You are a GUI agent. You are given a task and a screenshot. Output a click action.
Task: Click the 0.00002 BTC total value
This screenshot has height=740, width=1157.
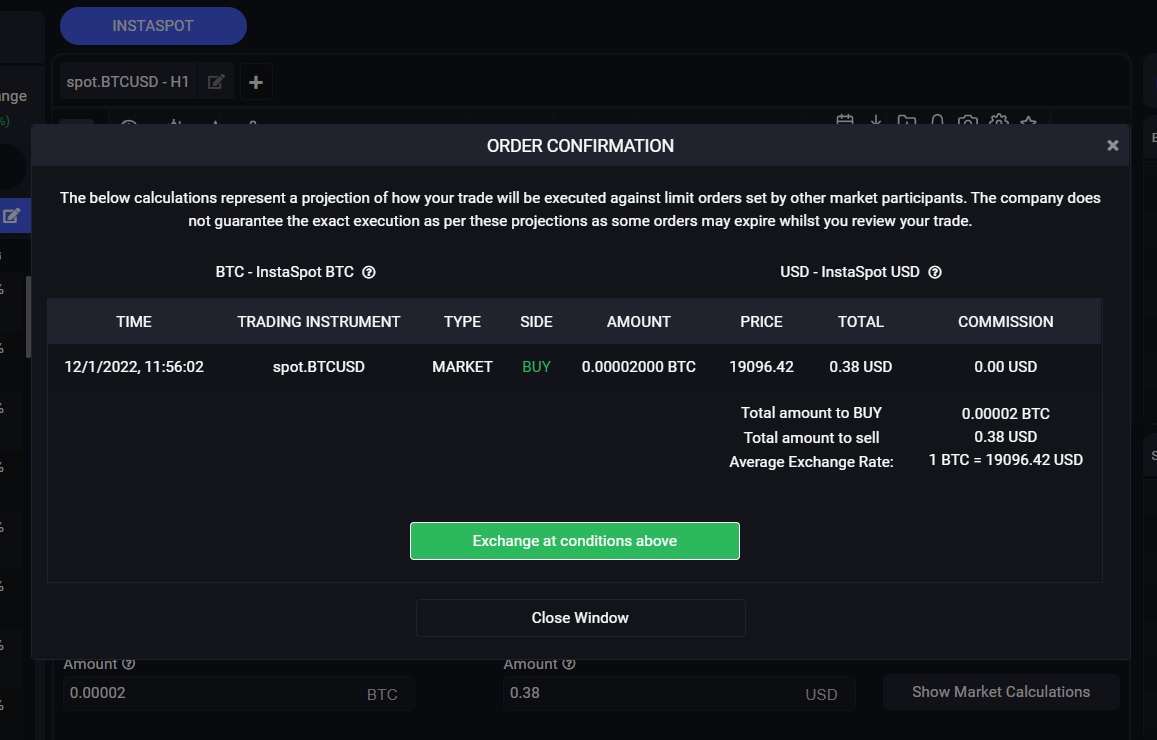pos(1006,414)
